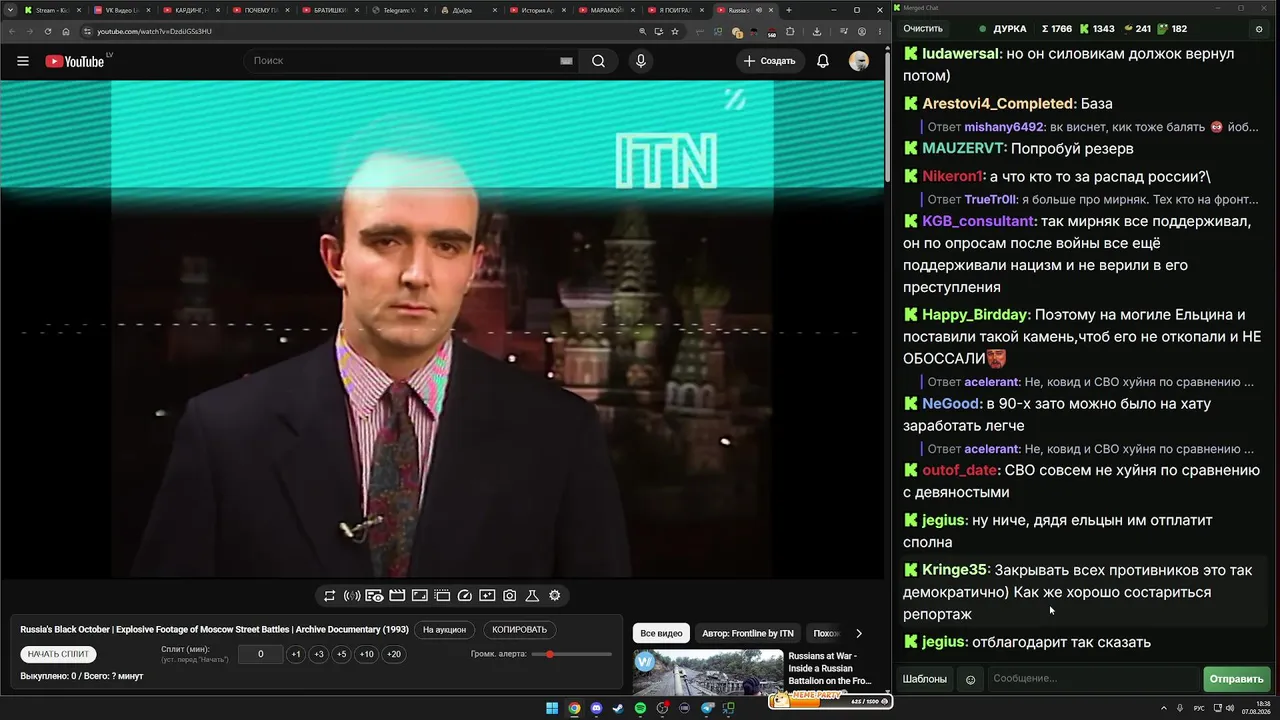Add 20 minutes with the +20 button

[x=394, y=654]
